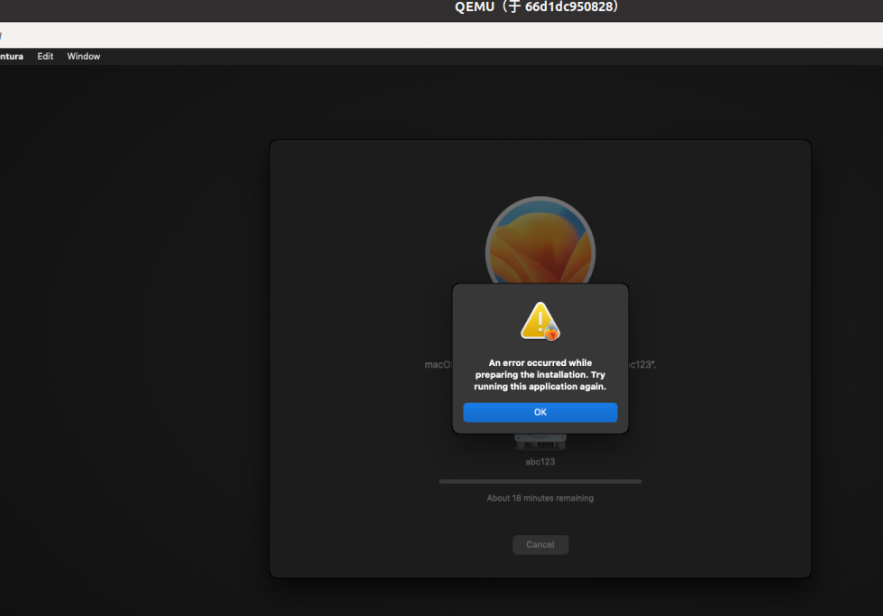
Task: Open the Edit menu
Action: coord(44,56)
